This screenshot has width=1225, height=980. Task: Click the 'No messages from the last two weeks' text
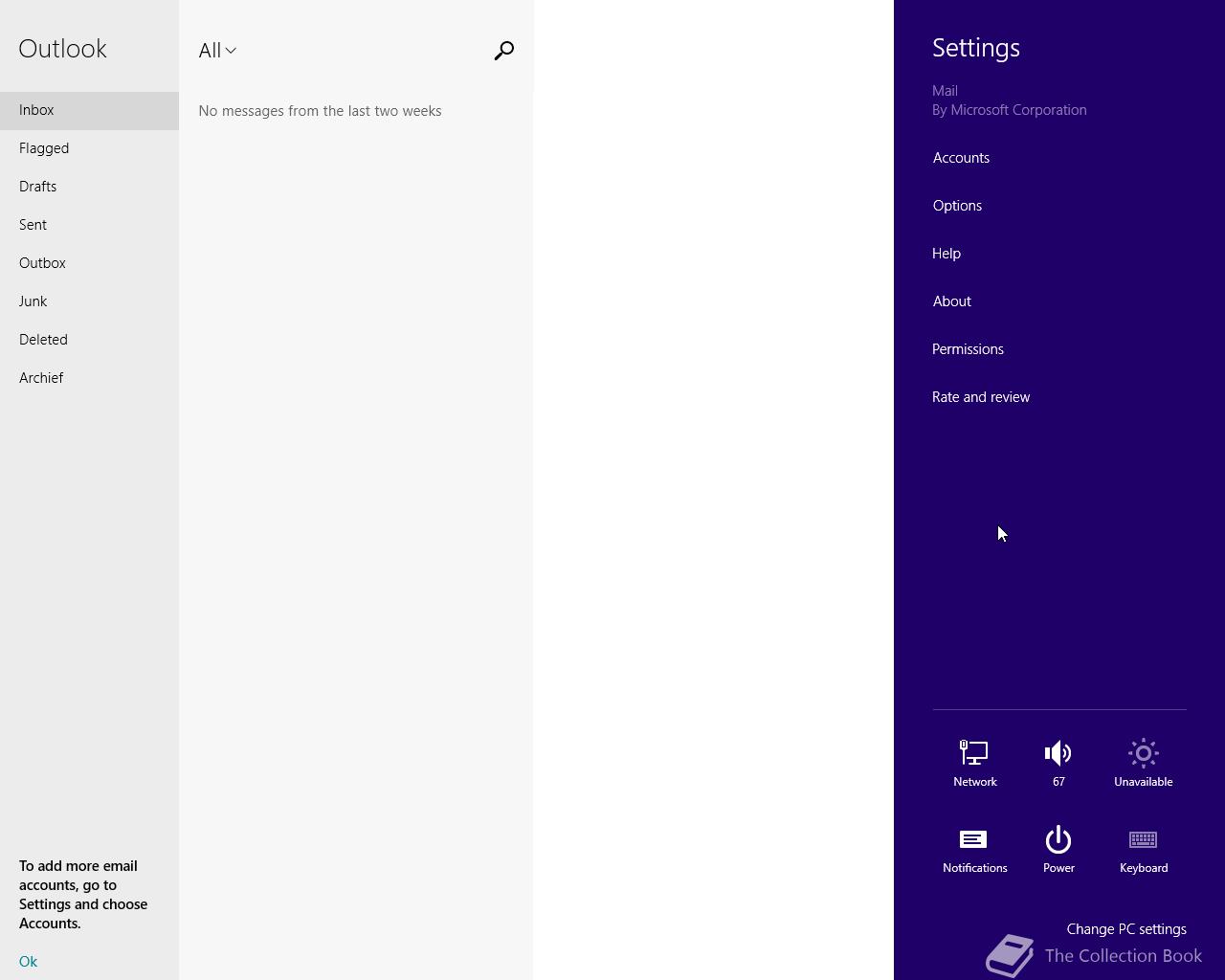[320, 111]
